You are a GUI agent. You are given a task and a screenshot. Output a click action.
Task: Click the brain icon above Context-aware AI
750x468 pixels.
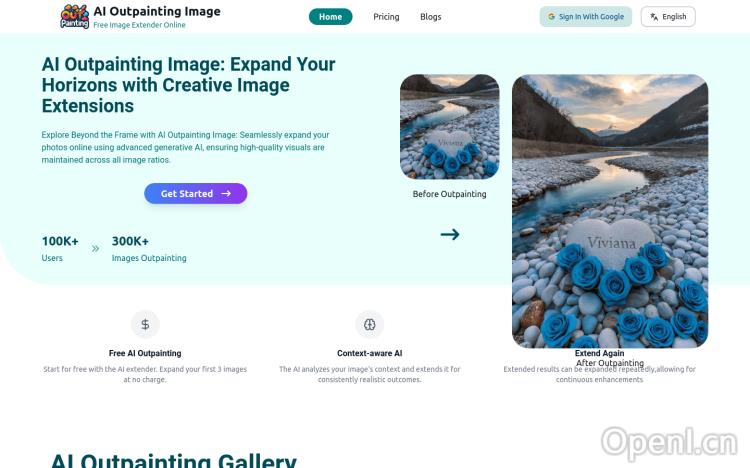(x=369, y=324)
